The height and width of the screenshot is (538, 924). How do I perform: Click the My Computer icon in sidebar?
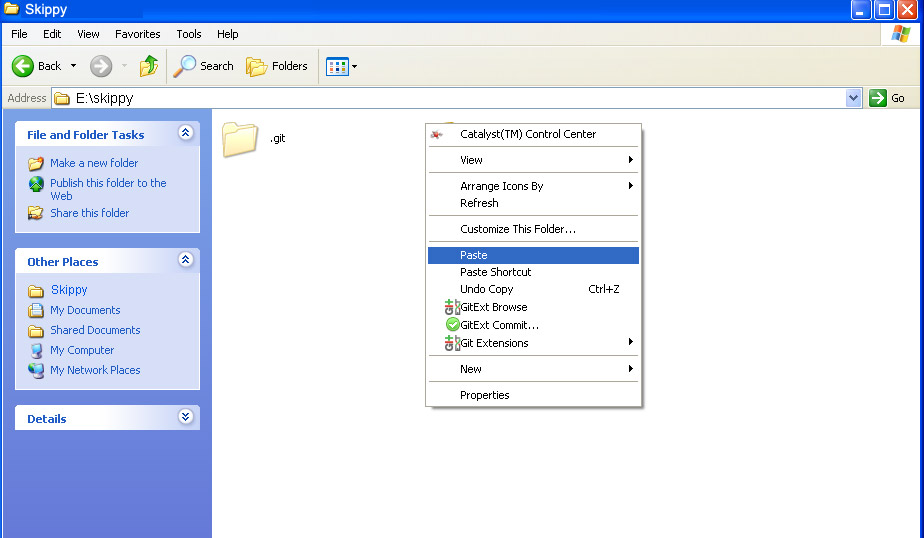click(x=36, y=351)
